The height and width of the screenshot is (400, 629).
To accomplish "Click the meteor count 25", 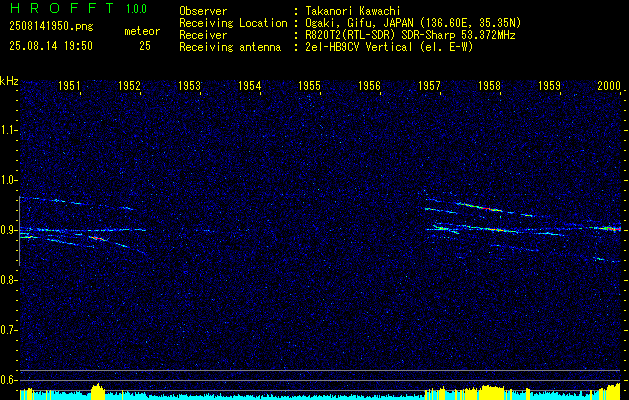I will (145, 46).
